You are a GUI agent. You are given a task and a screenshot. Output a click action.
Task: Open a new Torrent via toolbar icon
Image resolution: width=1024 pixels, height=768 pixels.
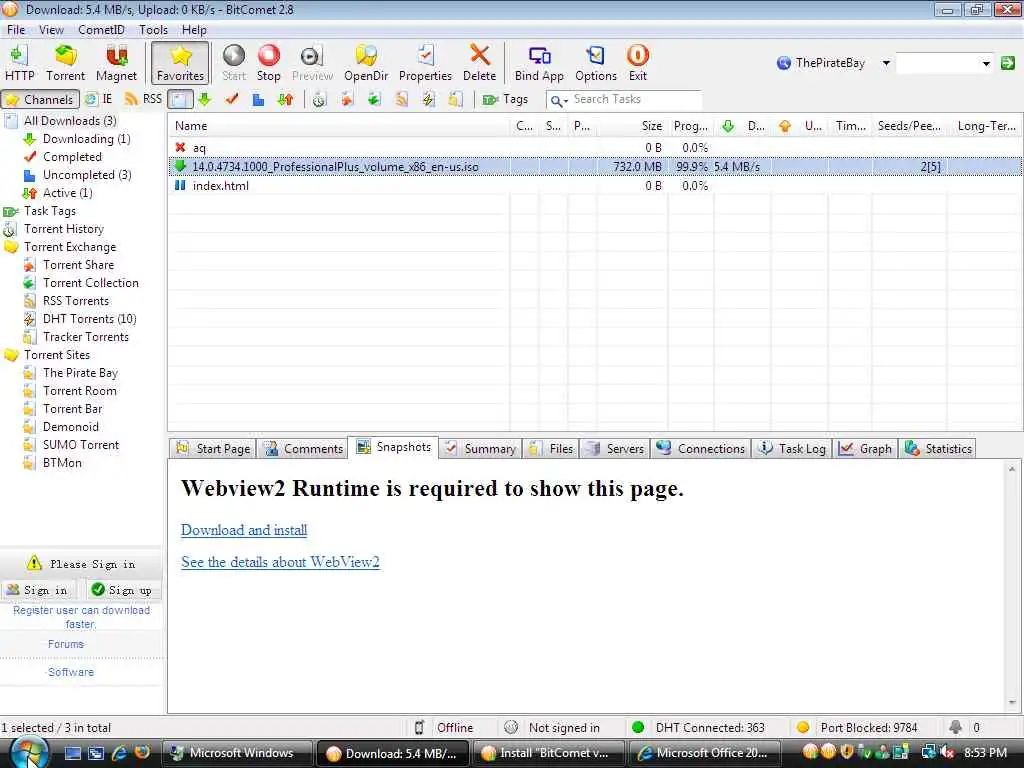[65, 63]
